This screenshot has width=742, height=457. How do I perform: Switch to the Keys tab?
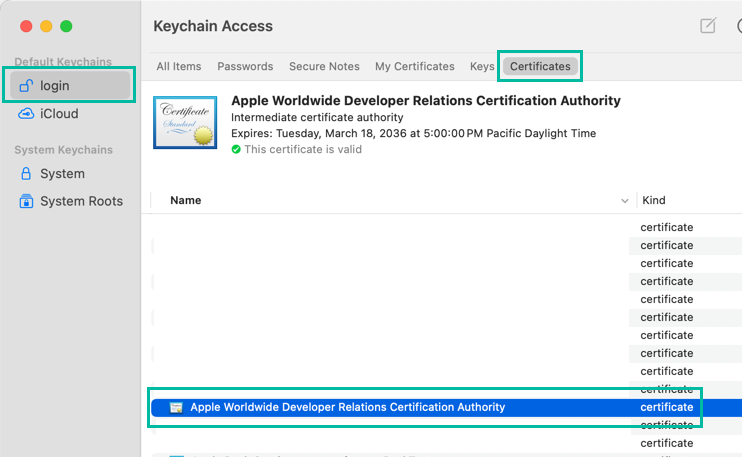(482, 66)
